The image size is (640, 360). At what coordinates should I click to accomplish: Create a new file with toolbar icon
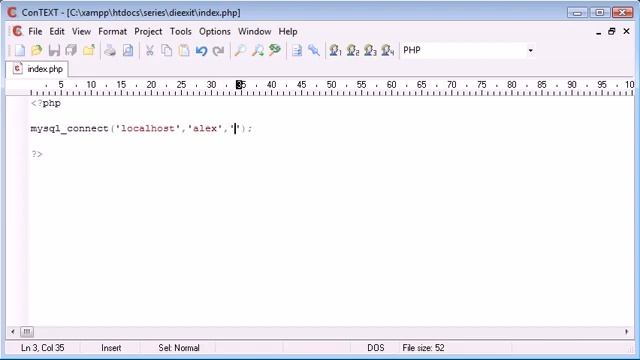pyautogui.click(x=20, y=51)
